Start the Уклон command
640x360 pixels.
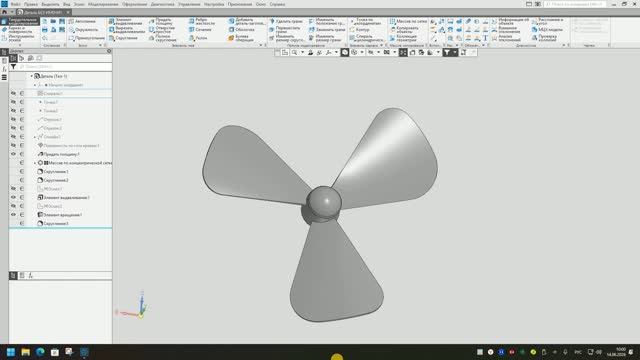(x=198, y=38)
